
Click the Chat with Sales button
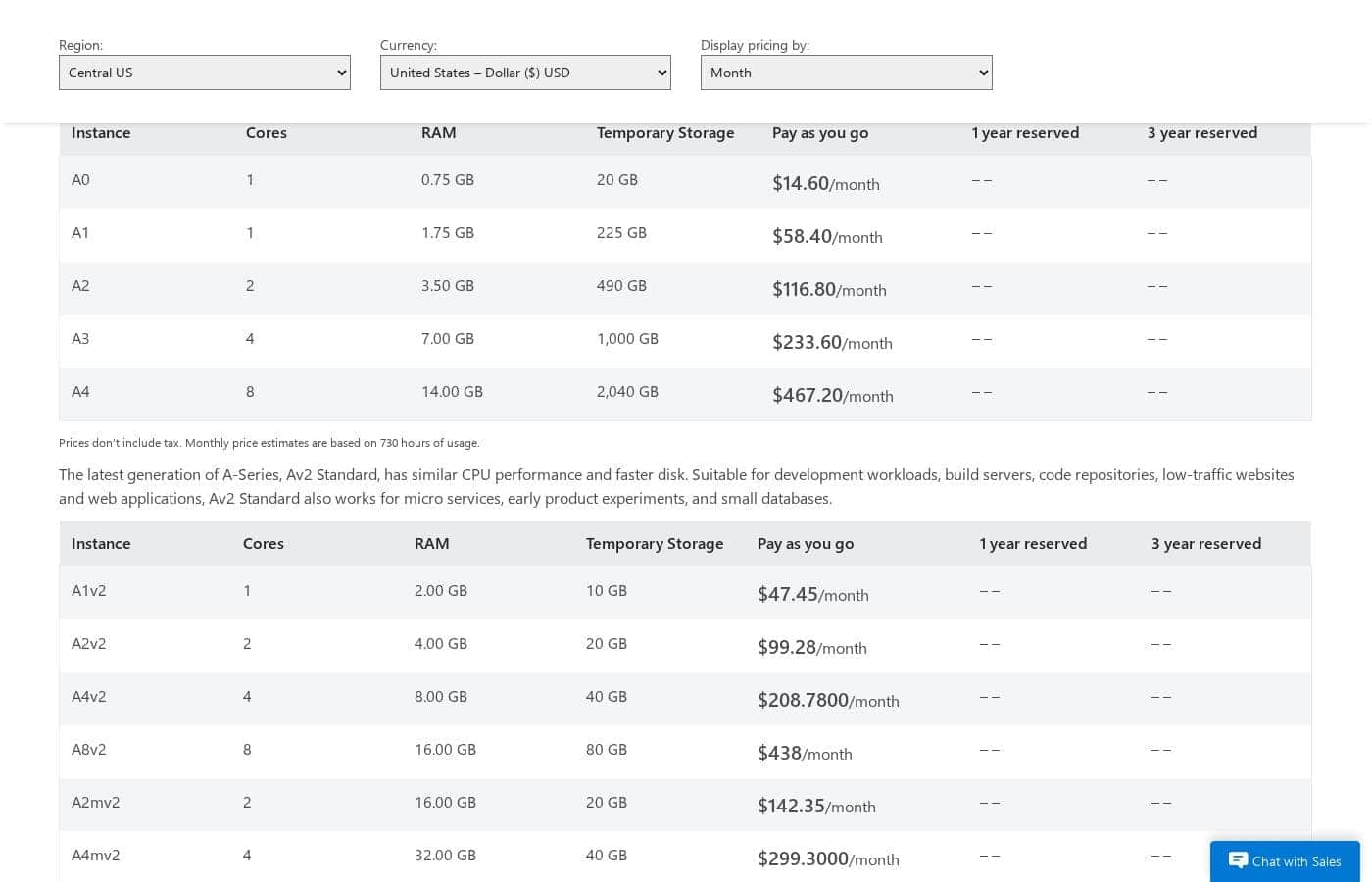click(x=1285, y=861)
